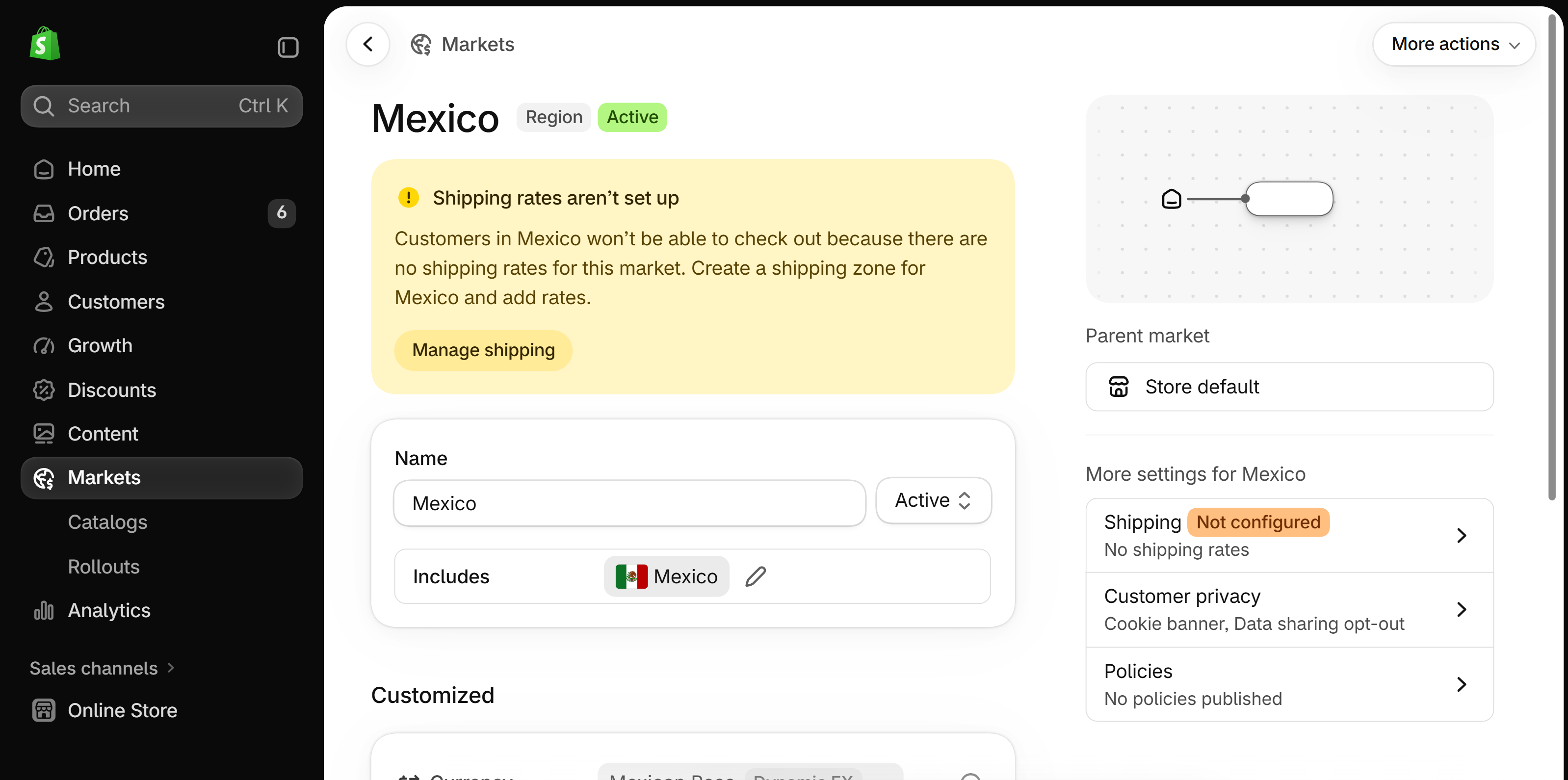Click the Region badge by title
Viewport: 1568px width, 780px height.
pos(554,117)
